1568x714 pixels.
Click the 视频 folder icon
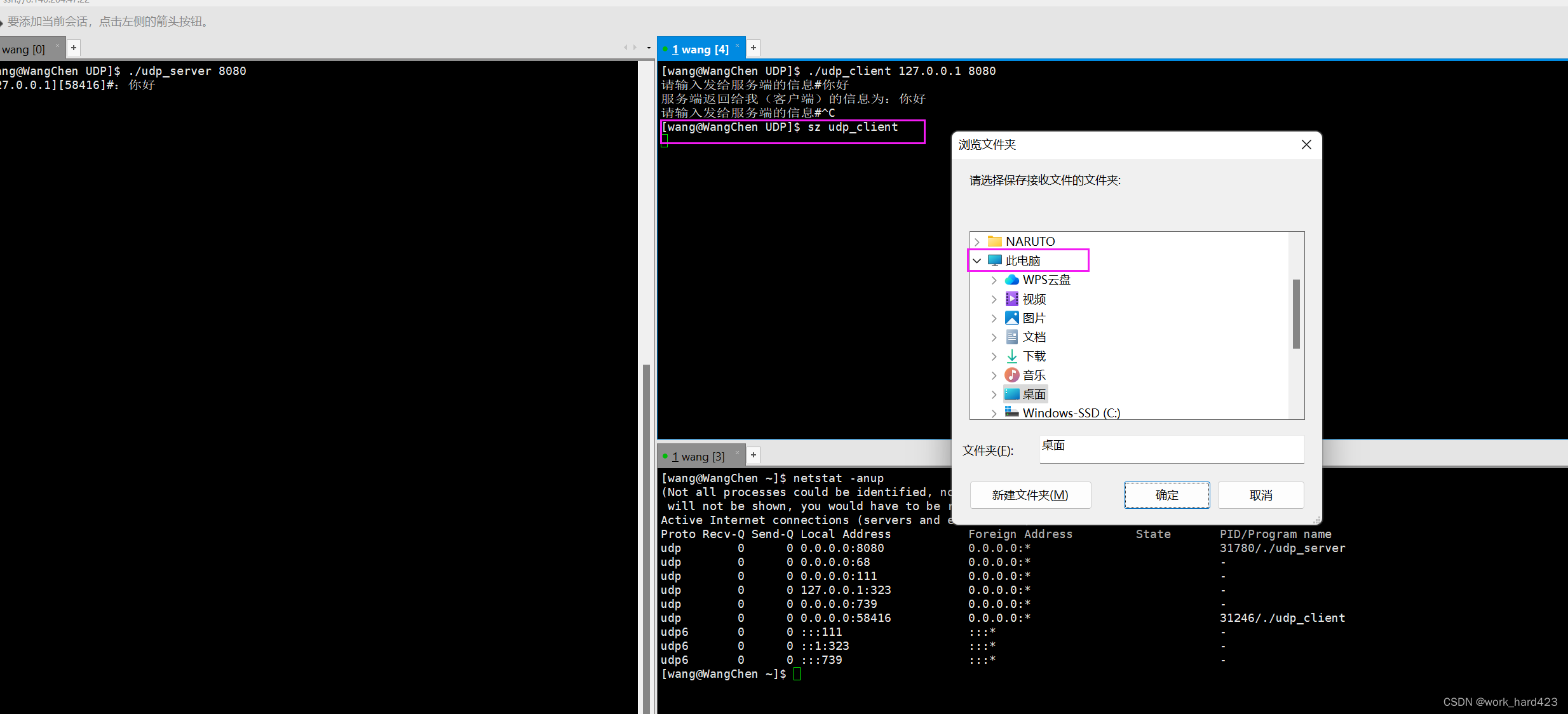pyautogui.click(x=1012, y=299)
